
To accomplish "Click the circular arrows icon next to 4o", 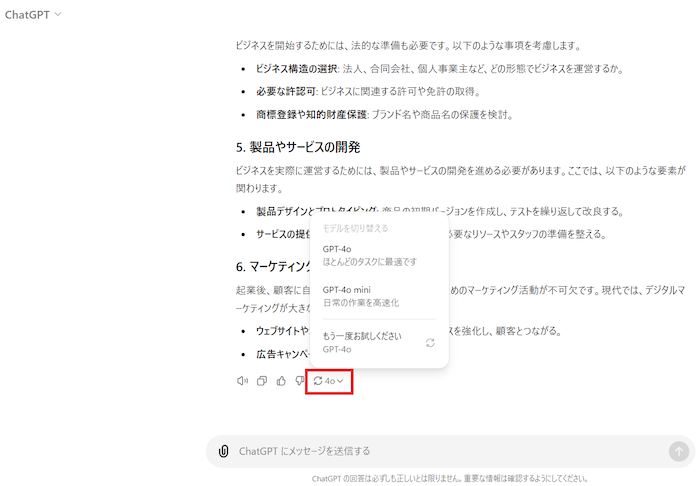I will pos(318,381).
